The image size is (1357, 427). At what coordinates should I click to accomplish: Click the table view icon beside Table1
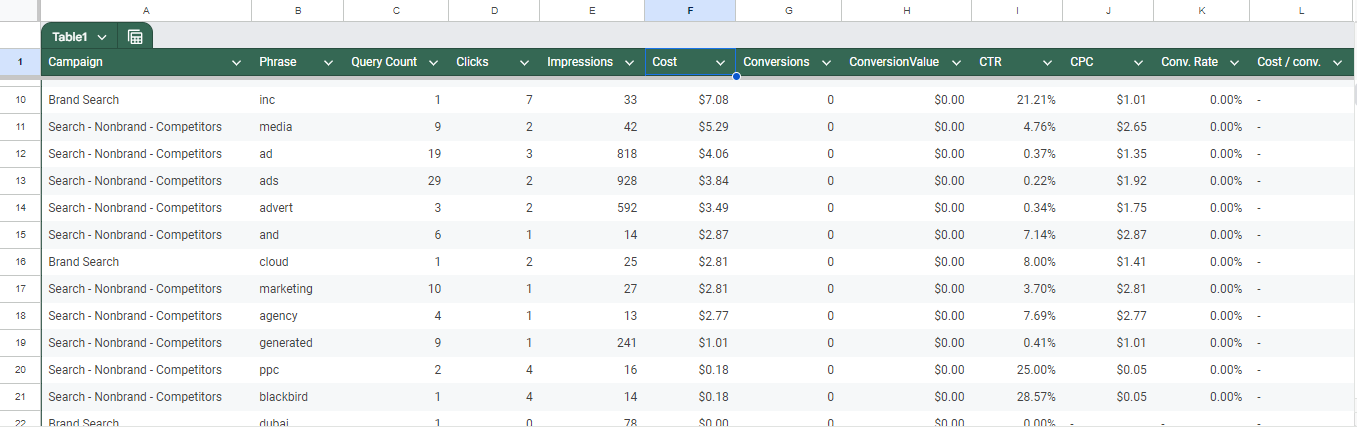[x=135, y=37]
